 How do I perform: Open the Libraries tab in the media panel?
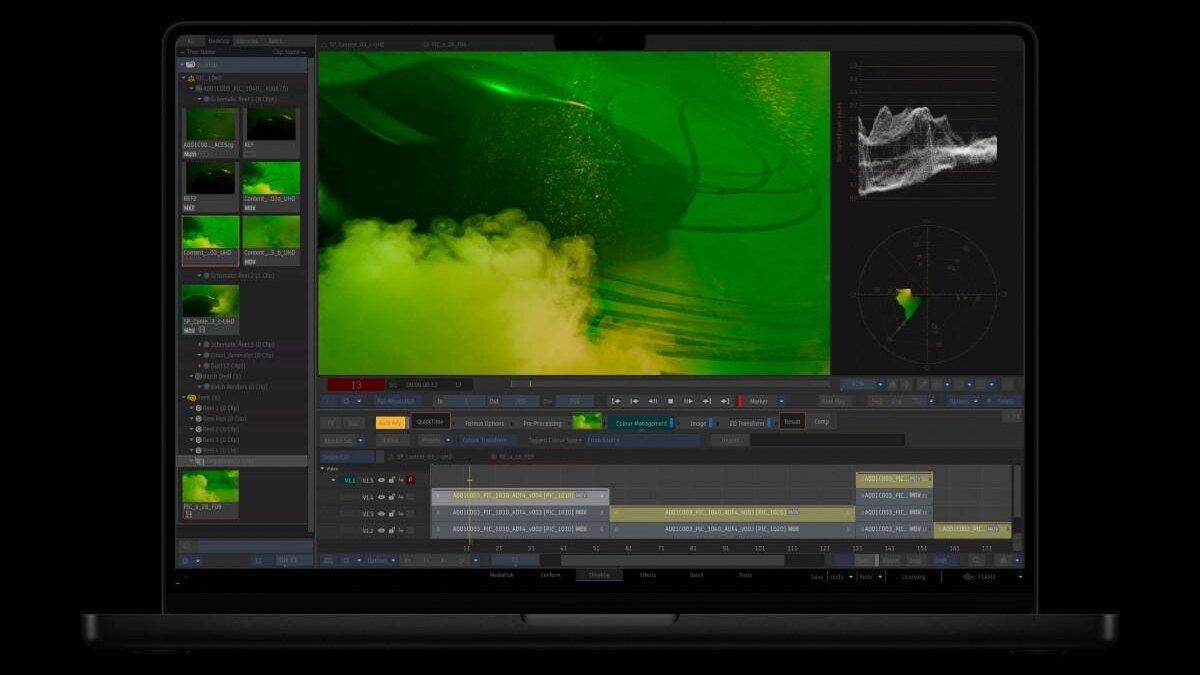[x=247, y=40]
